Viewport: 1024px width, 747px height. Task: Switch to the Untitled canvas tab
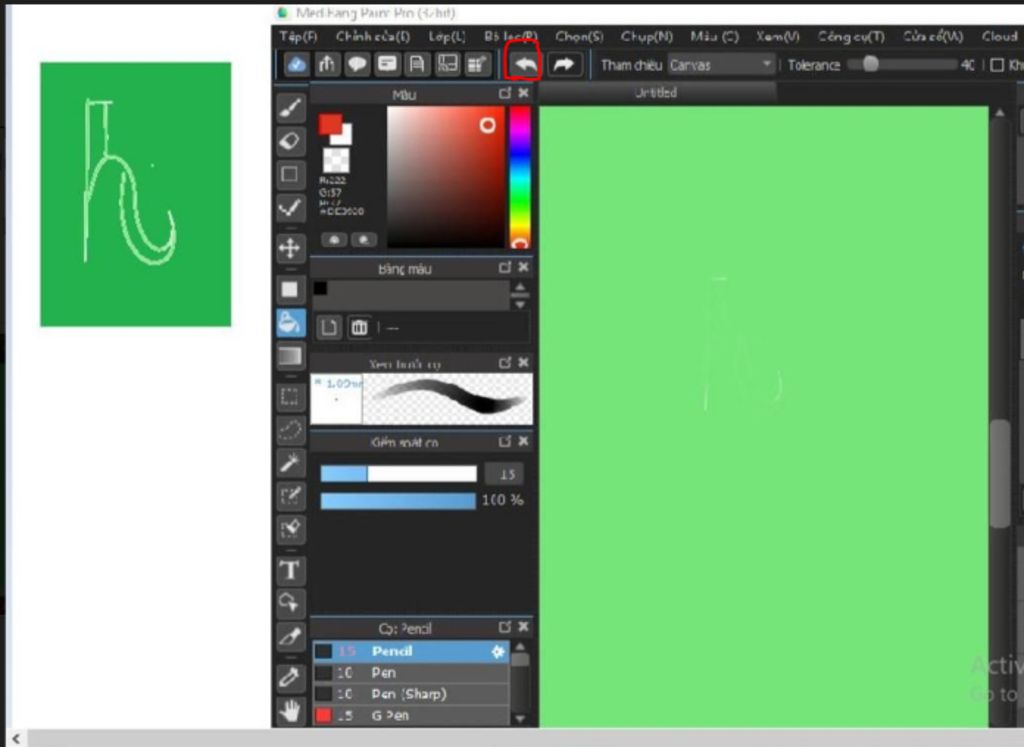(x=657, y=93)
